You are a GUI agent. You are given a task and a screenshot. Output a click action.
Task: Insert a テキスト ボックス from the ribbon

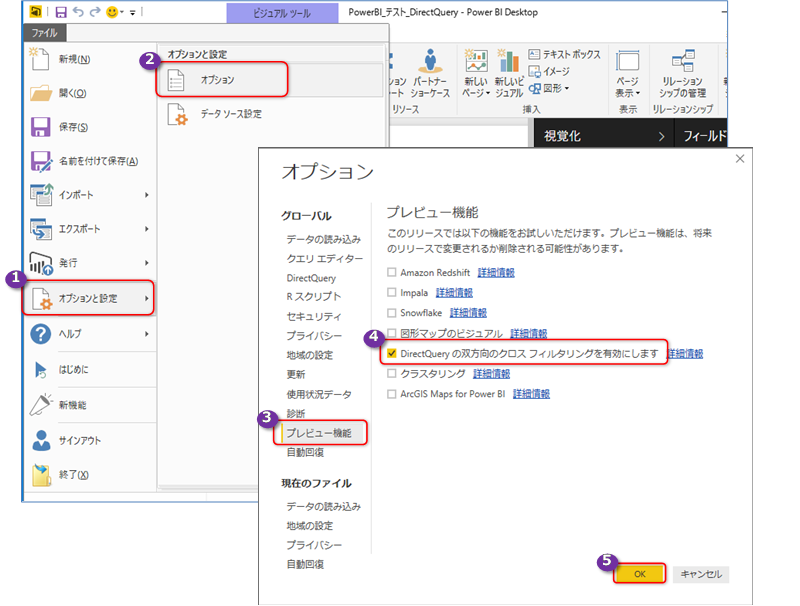tap(565, 54)
